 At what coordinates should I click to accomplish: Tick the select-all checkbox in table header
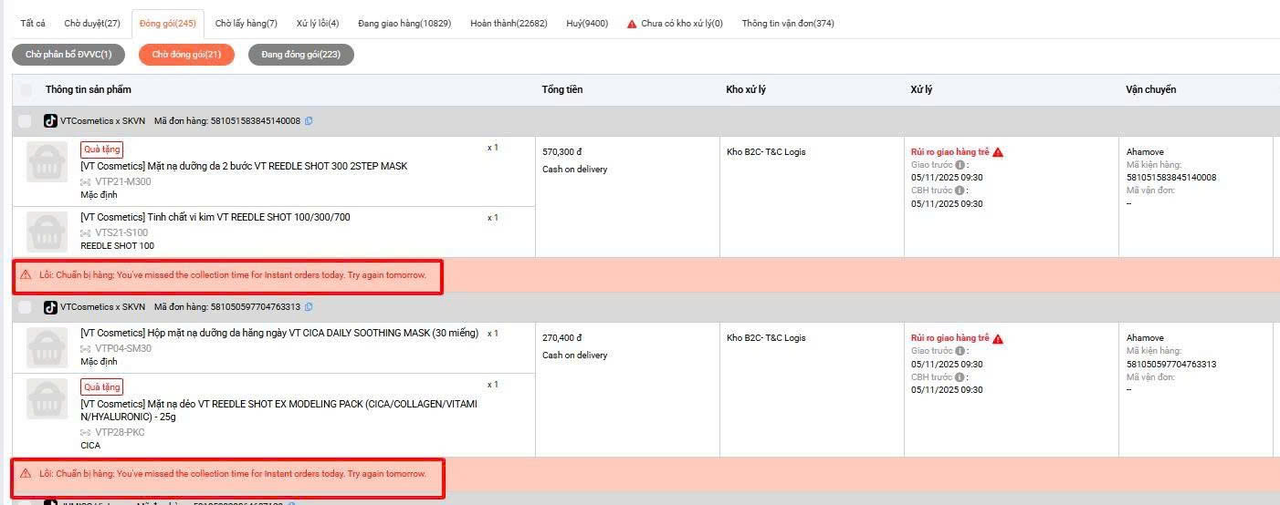25,90
